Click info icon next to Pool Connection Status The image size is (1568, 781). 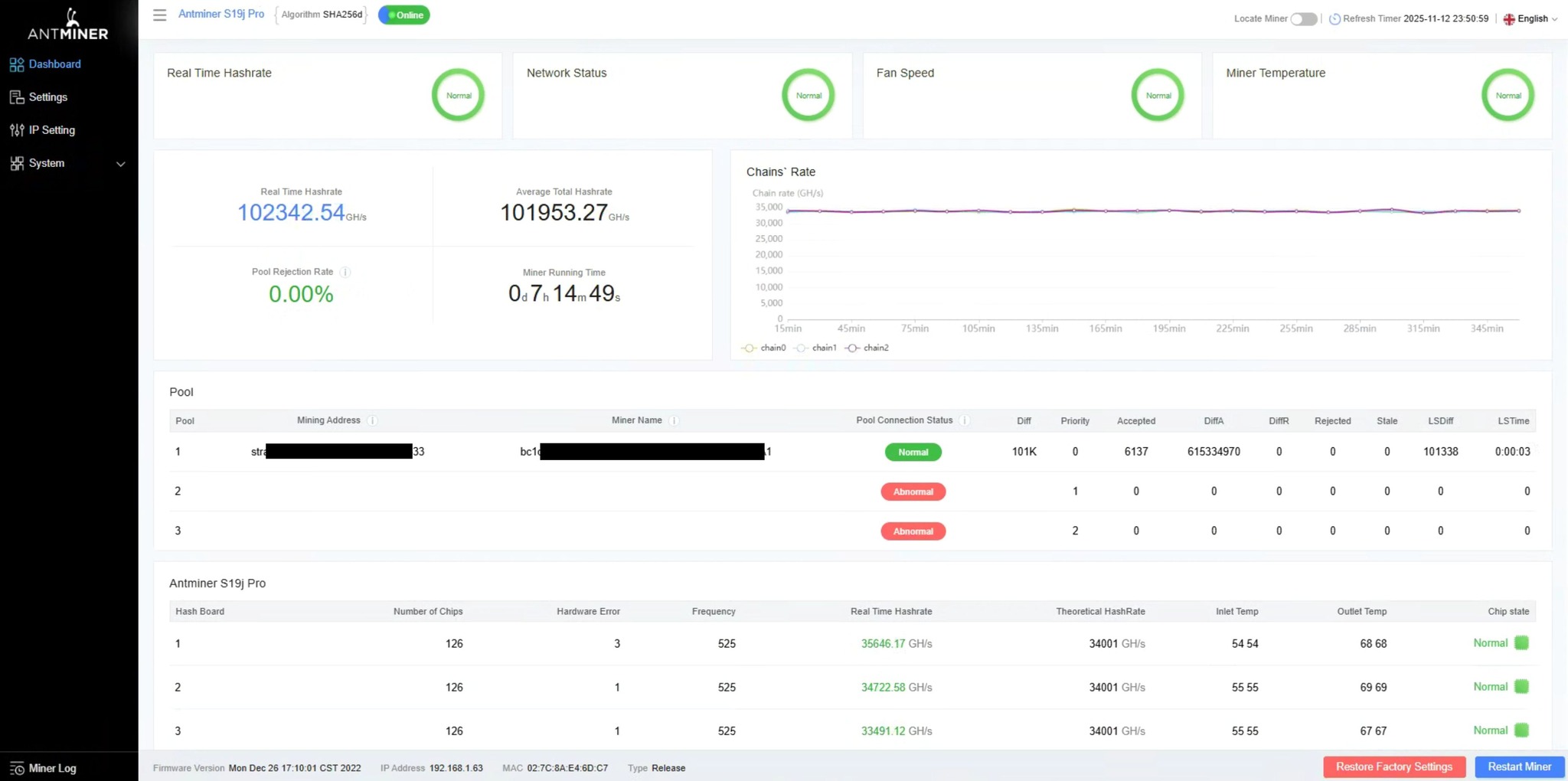[x=965, y=420]
